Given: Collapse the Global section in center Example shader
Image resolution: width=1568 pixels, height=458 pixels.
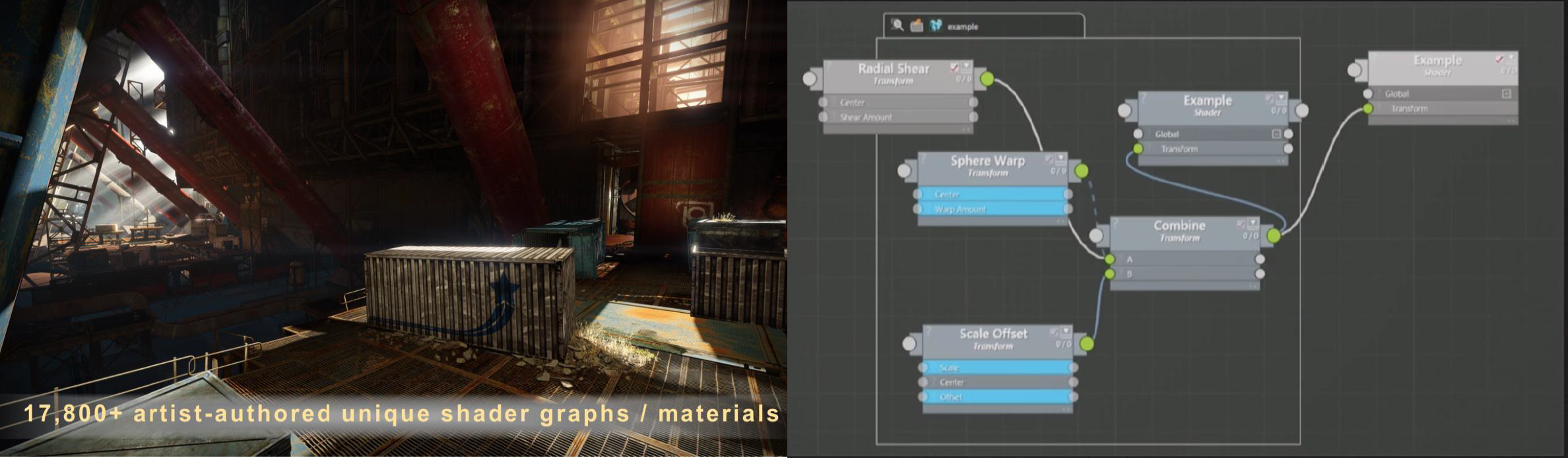Looking at the screenshot, I should pyautogui.click(x=1276, y=134).
